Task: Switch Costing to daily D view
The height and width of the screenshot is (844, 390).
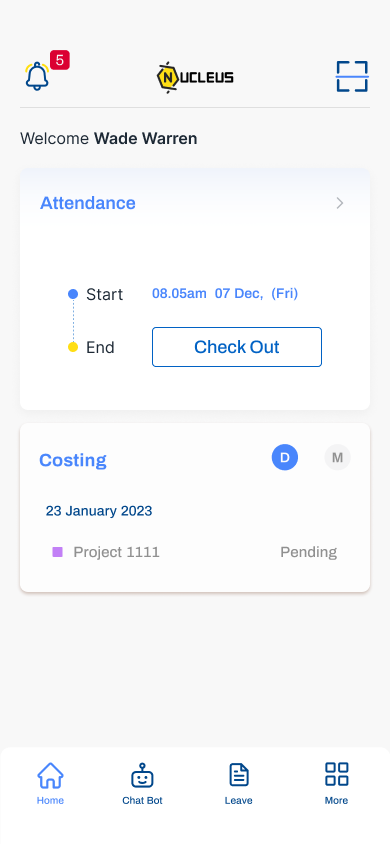Action: (x=285, y=458)
